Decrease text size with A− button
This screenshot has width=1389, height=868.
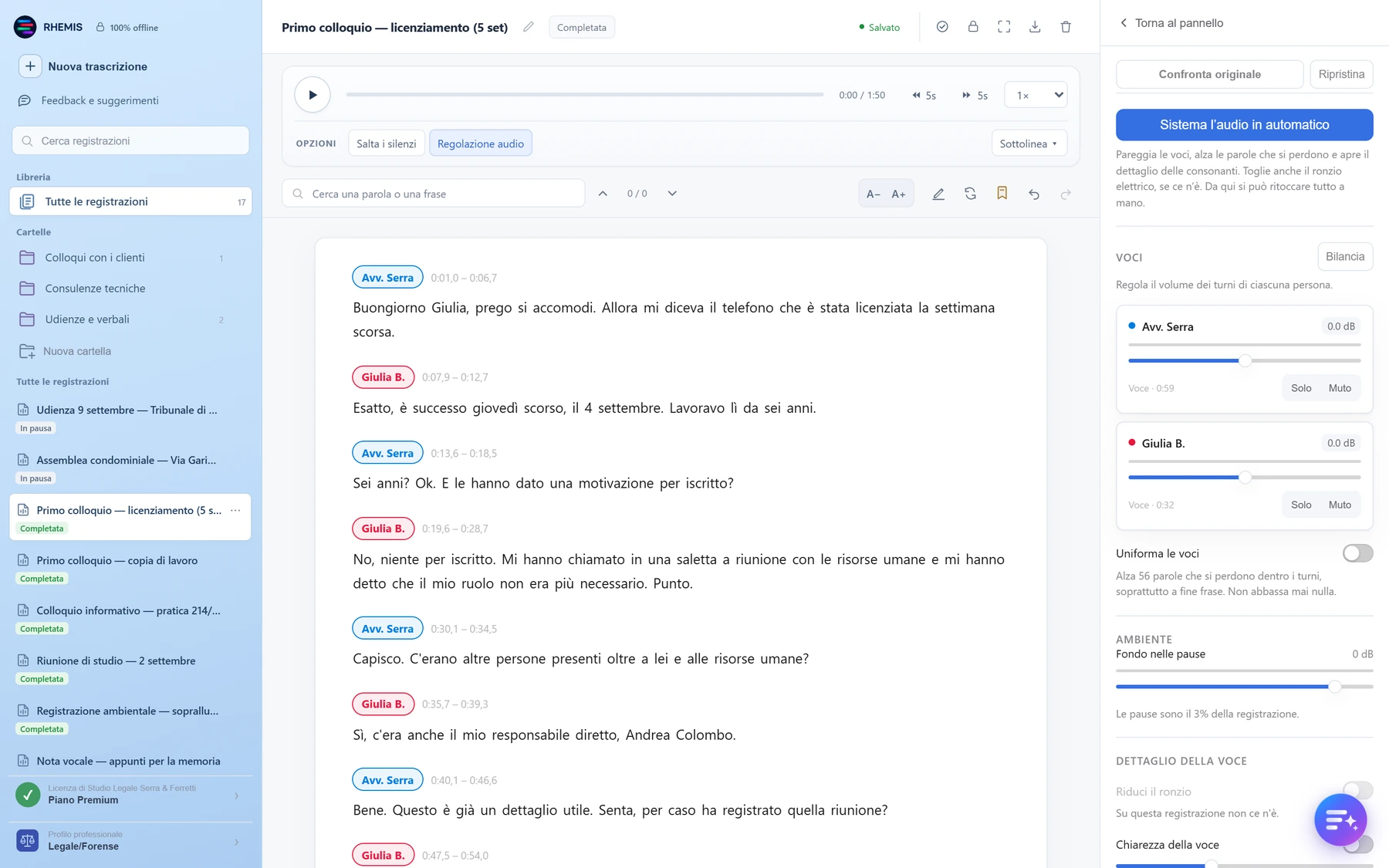(874, 194)
